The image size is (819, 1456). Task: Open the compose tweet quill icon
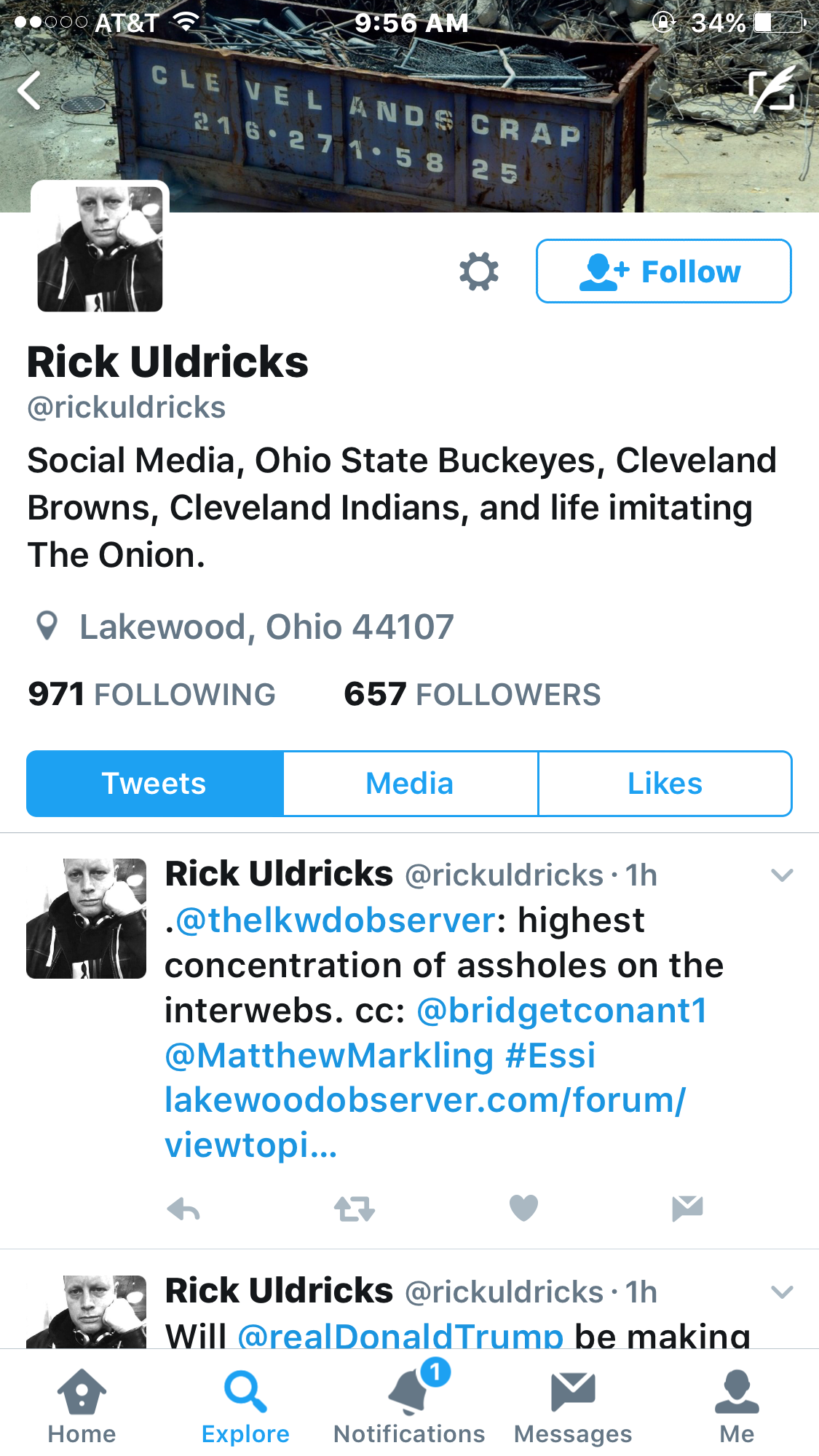pos(772,89)
